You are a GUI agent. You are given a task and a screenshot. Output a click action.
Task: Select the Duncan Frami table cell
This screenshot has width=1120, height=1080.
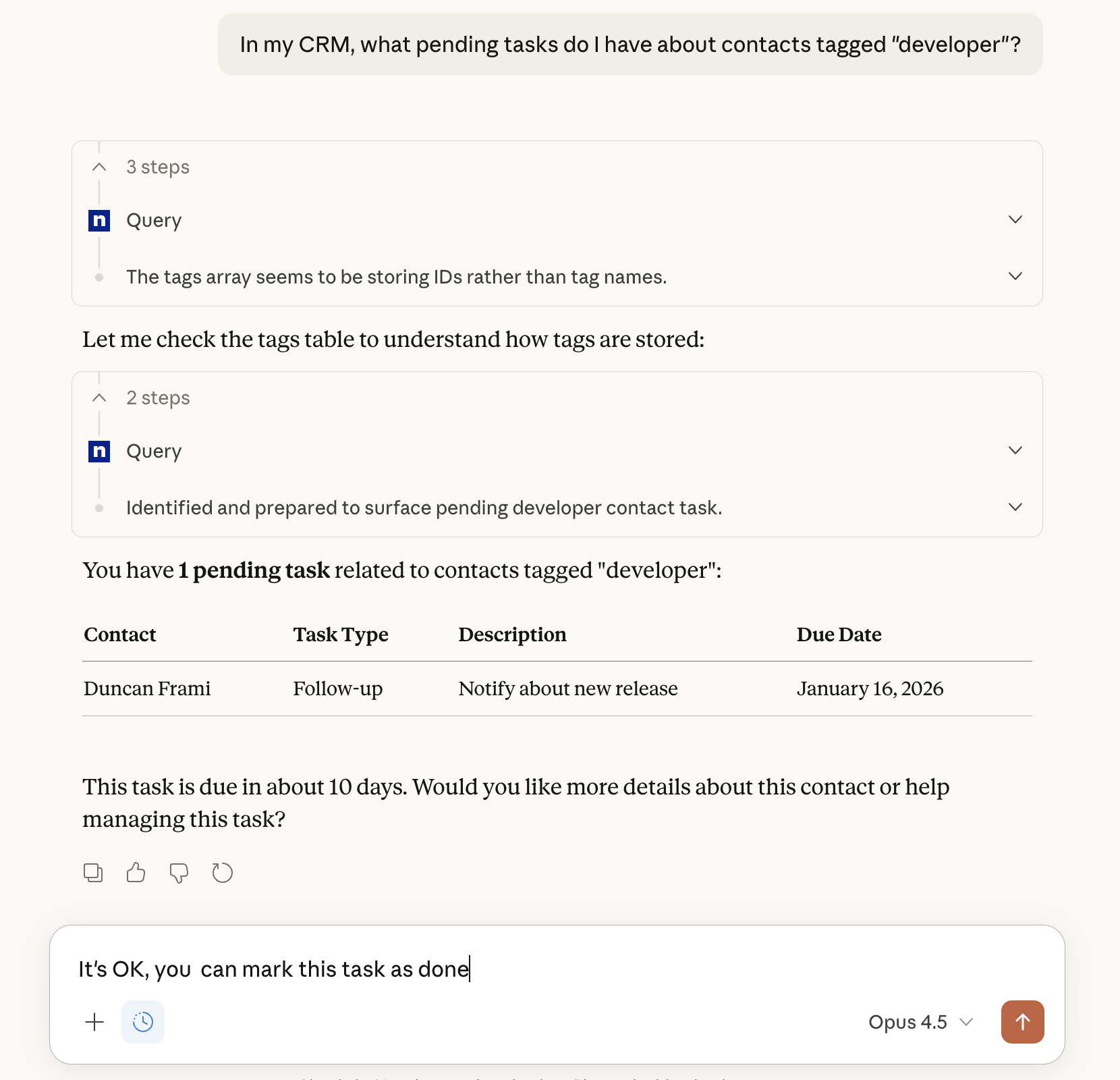pos(147,688)
